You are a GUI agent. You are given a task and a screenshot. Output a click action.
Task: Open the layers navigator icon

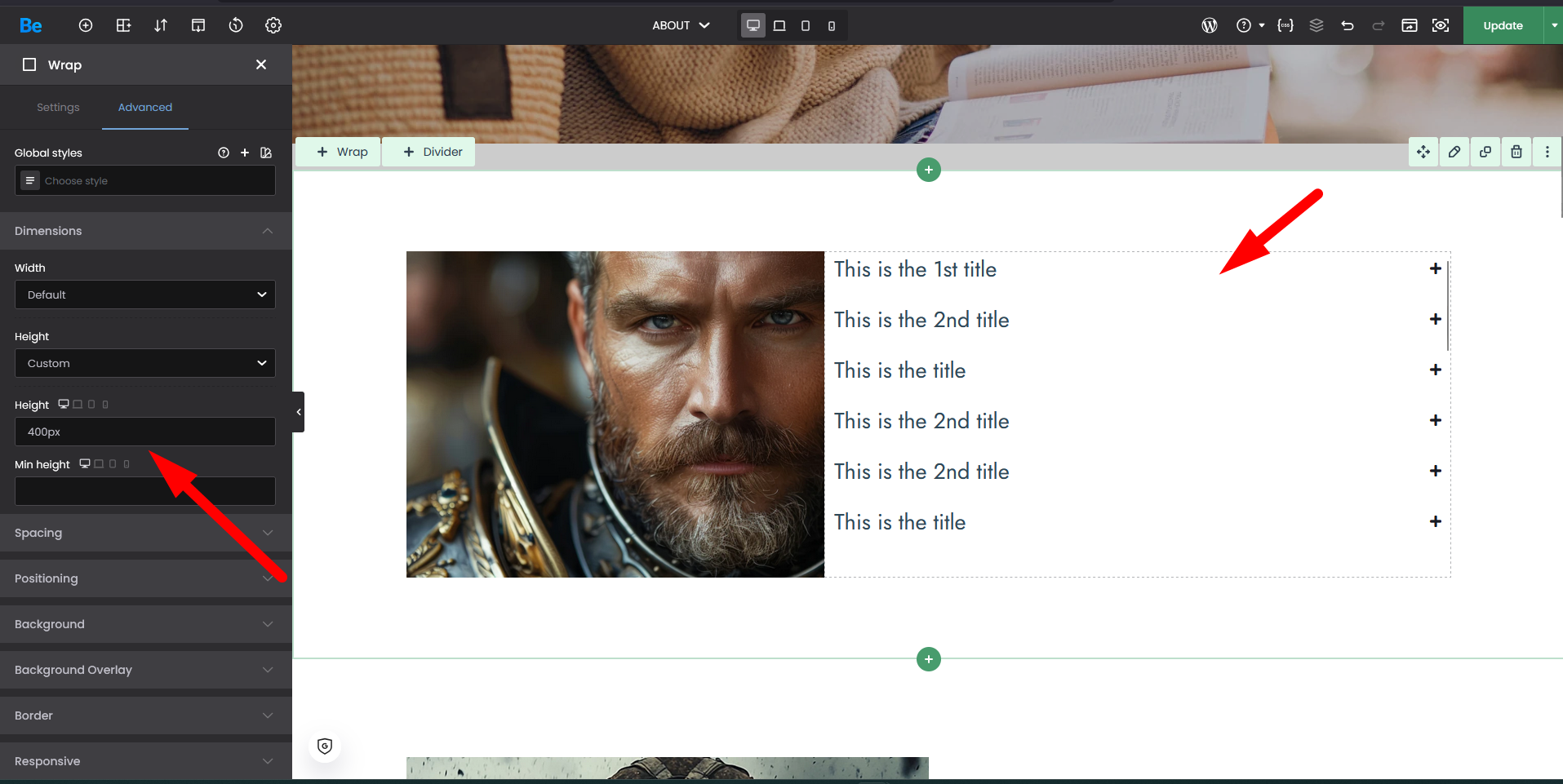point(1316,25)
